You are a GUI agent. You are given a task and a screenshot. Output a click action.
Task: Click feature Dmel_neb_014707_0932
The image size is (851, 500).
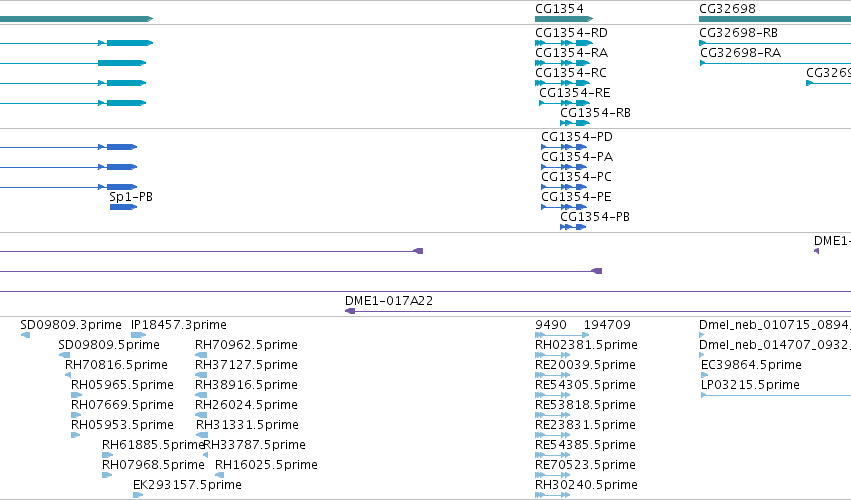775,345
